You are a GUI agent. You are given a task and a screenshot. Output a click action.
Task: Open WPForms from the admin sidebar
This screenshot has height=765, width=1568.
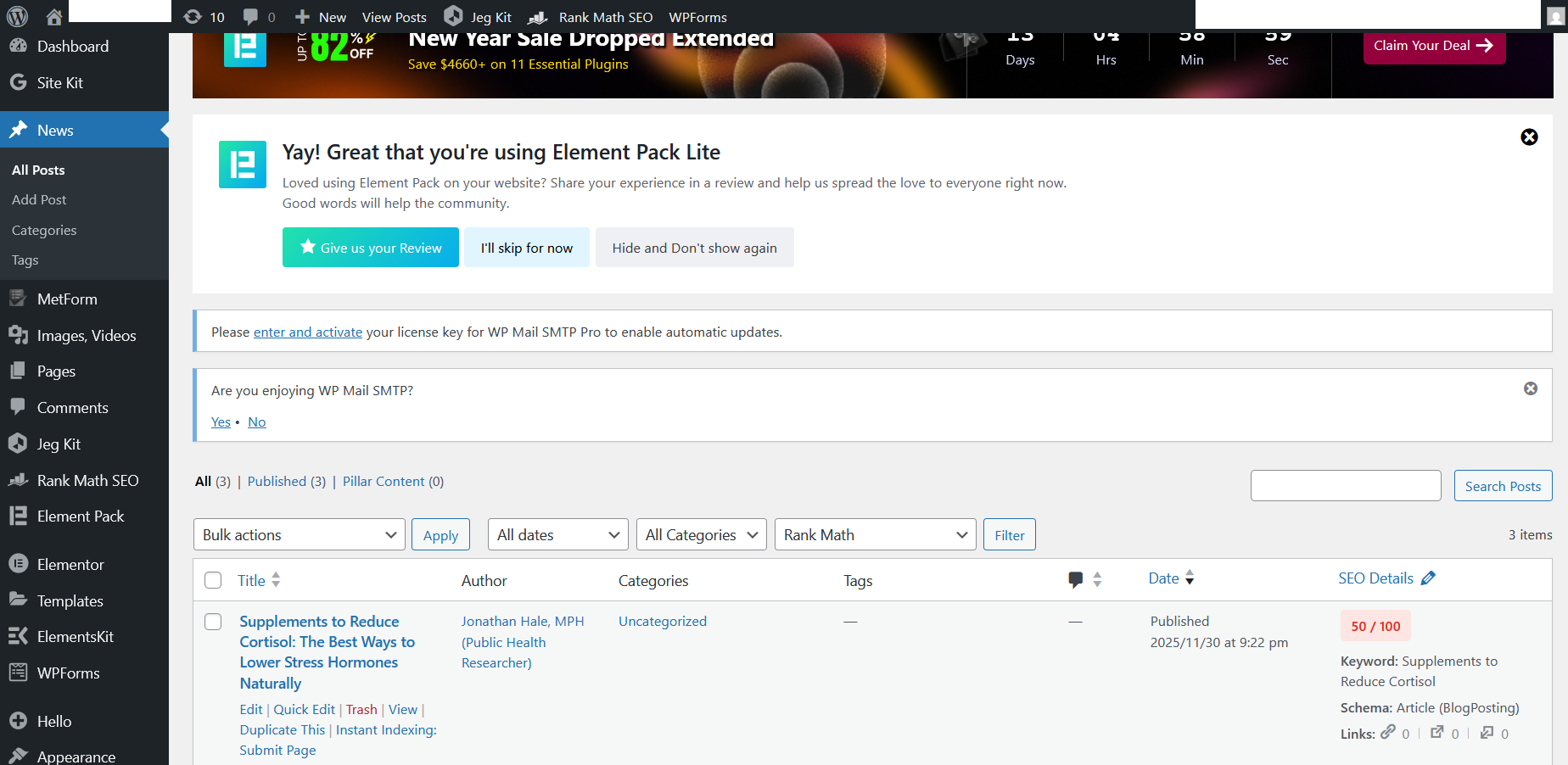tap(66, 673)
